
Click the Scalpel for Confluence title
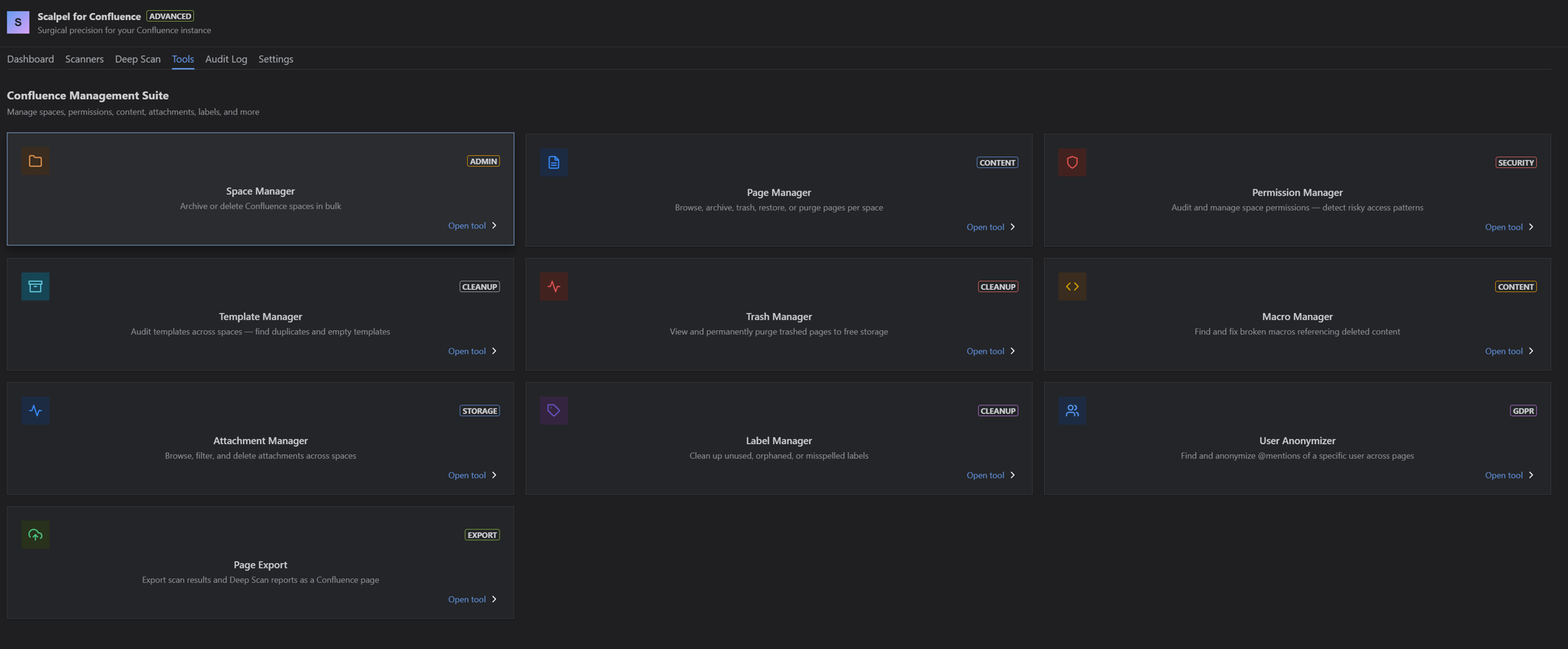[x=89, y=16]
